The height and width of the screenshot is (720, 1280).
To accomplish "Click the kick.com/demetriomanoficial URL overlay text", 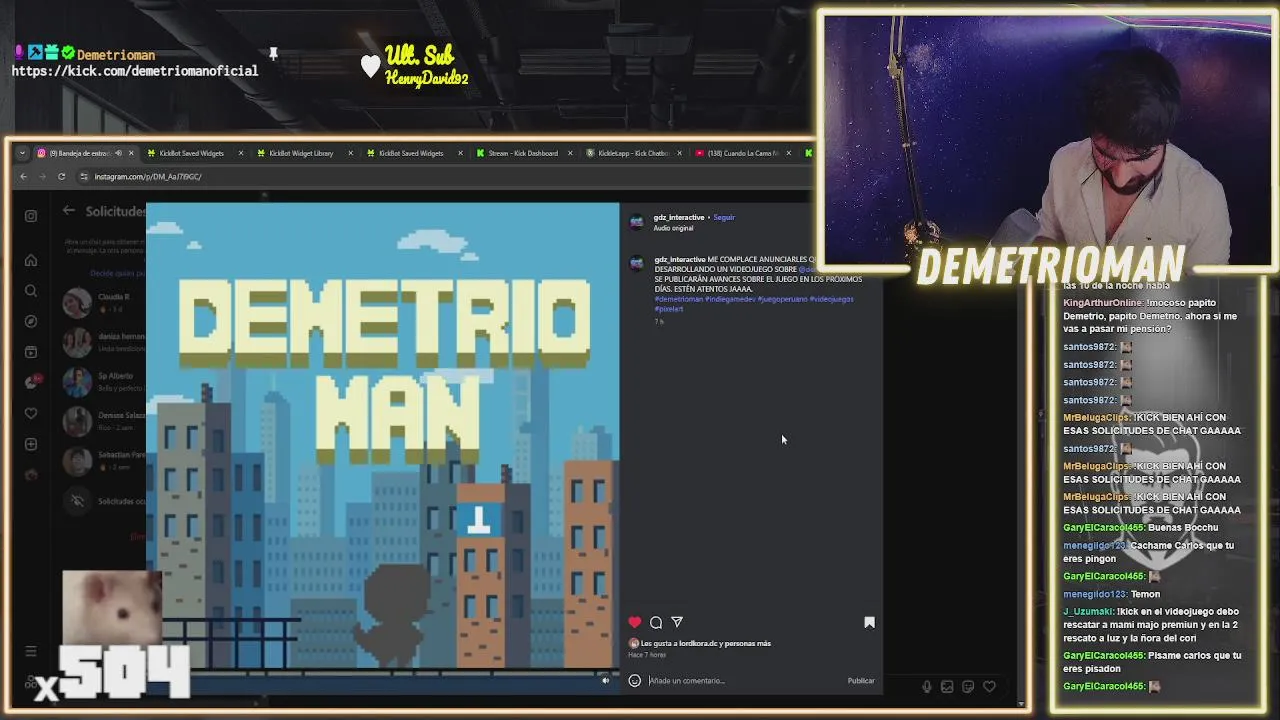I will pyautogui.click(x=135, y=71).
